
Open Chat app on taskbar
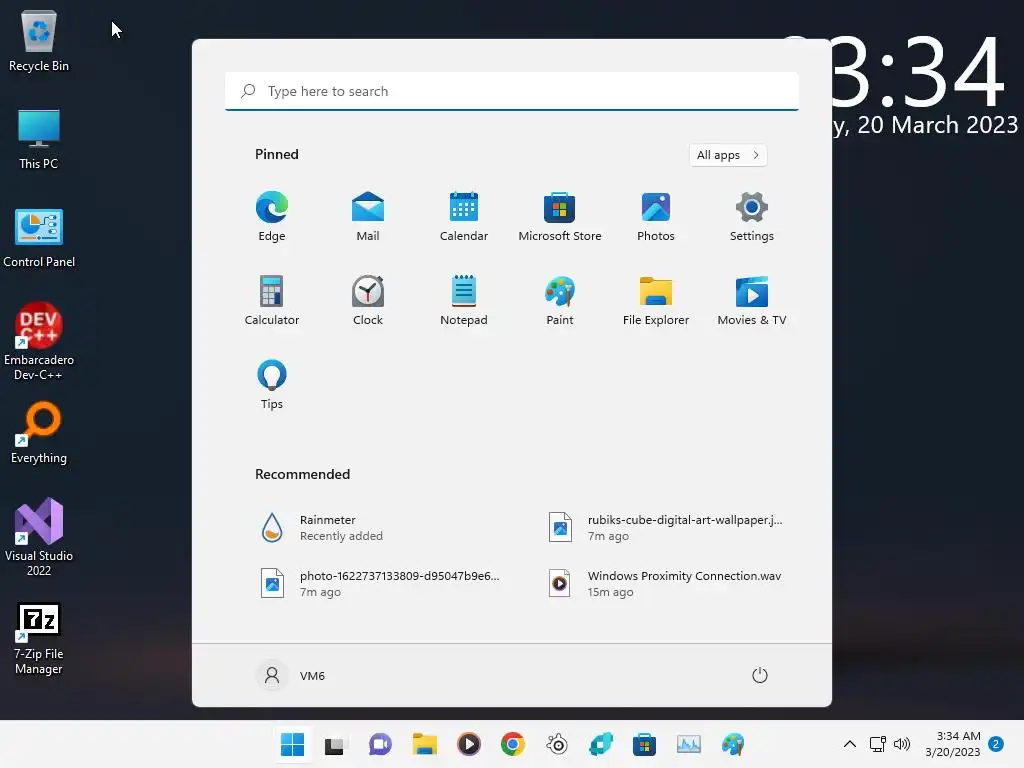coord(379,744)
